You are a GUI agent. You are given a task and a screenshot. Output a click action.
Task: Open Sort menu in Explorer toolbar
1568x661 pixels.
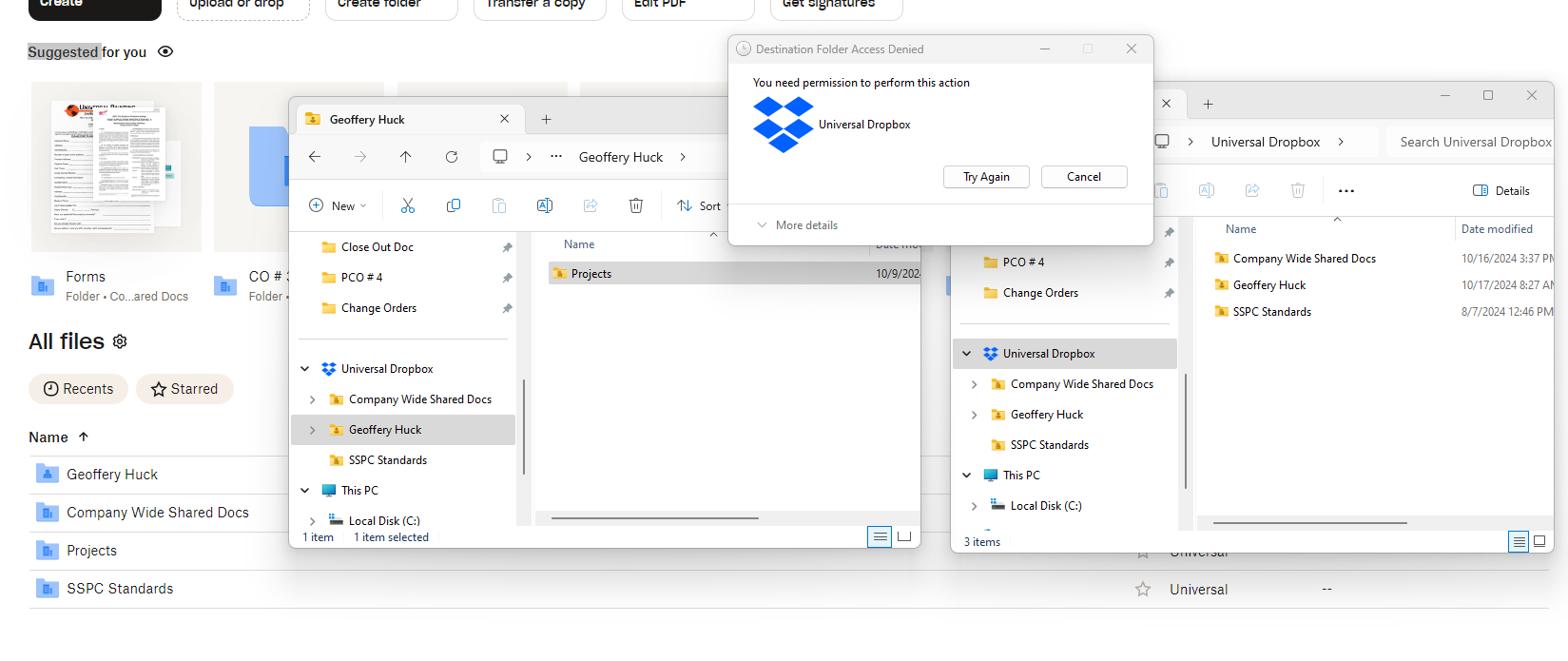[699, 205]
